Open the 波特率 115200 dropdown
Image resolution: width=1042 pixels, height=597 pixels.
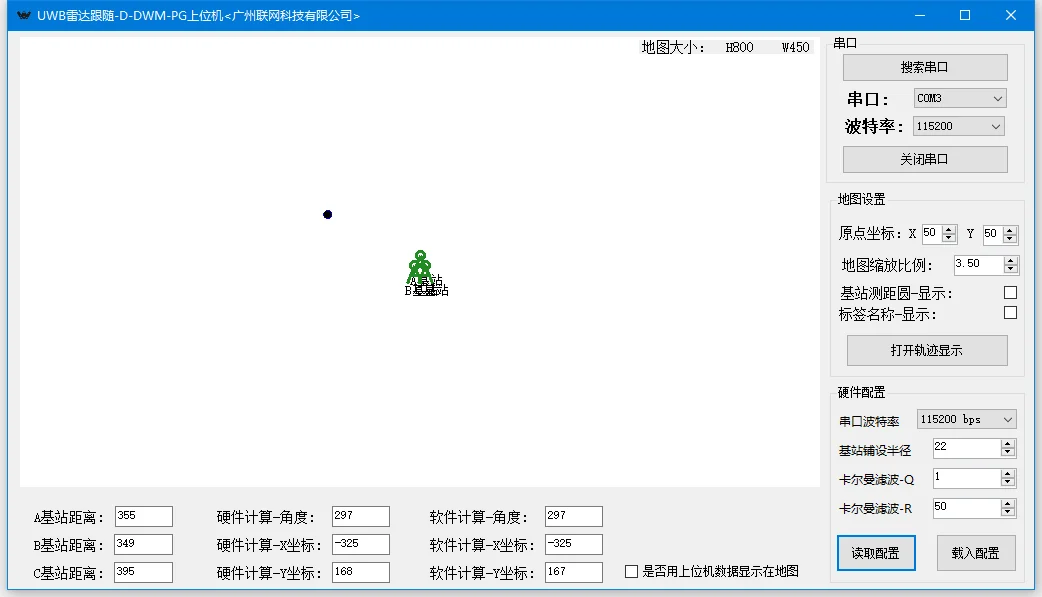click(x=958, y=126)
